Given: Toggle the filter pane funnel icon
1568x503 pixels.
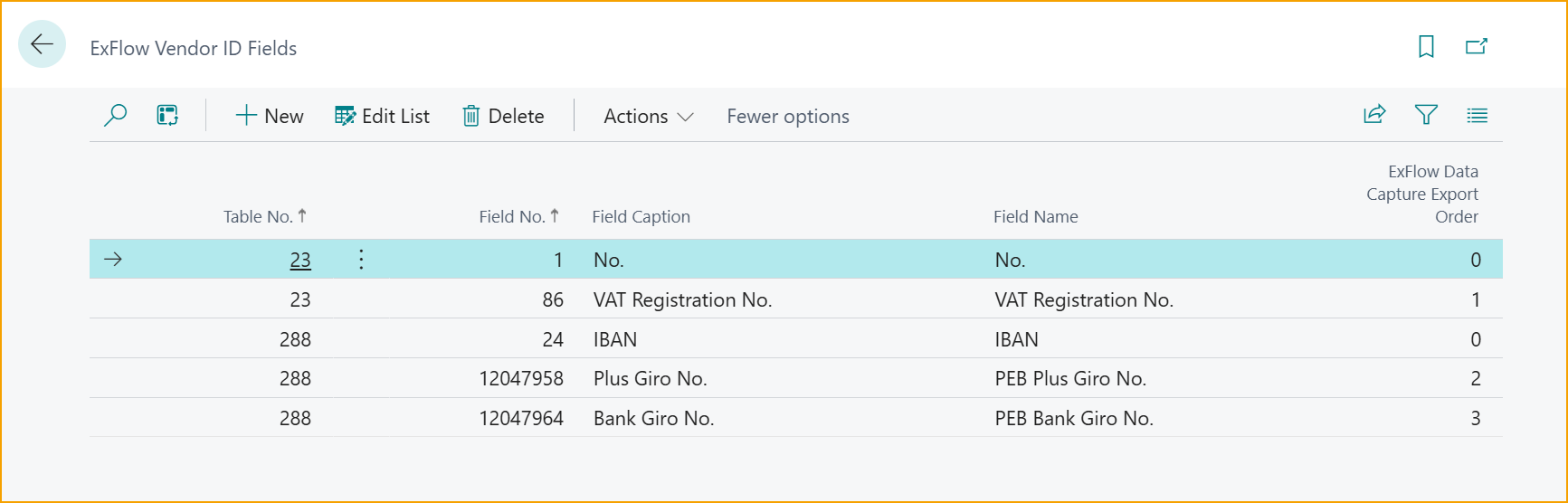Looking at the screenshot, I should point(1426,115).
